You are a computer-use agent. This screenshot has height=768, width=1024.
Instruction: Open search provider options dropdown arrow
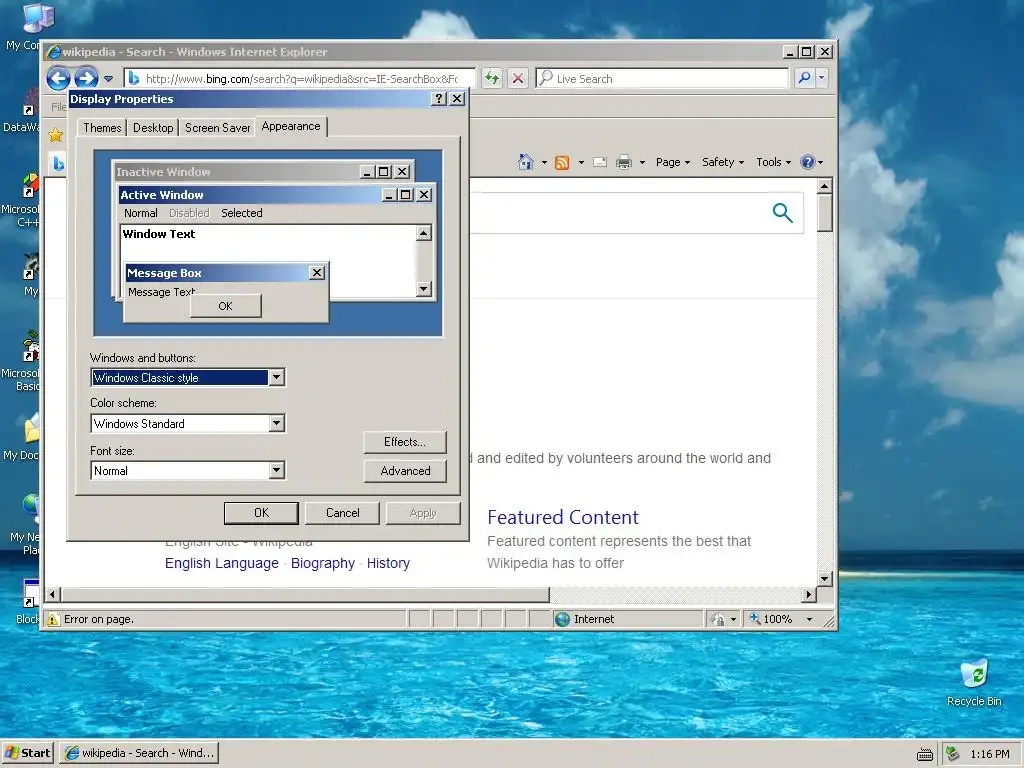tap(822, 78)
